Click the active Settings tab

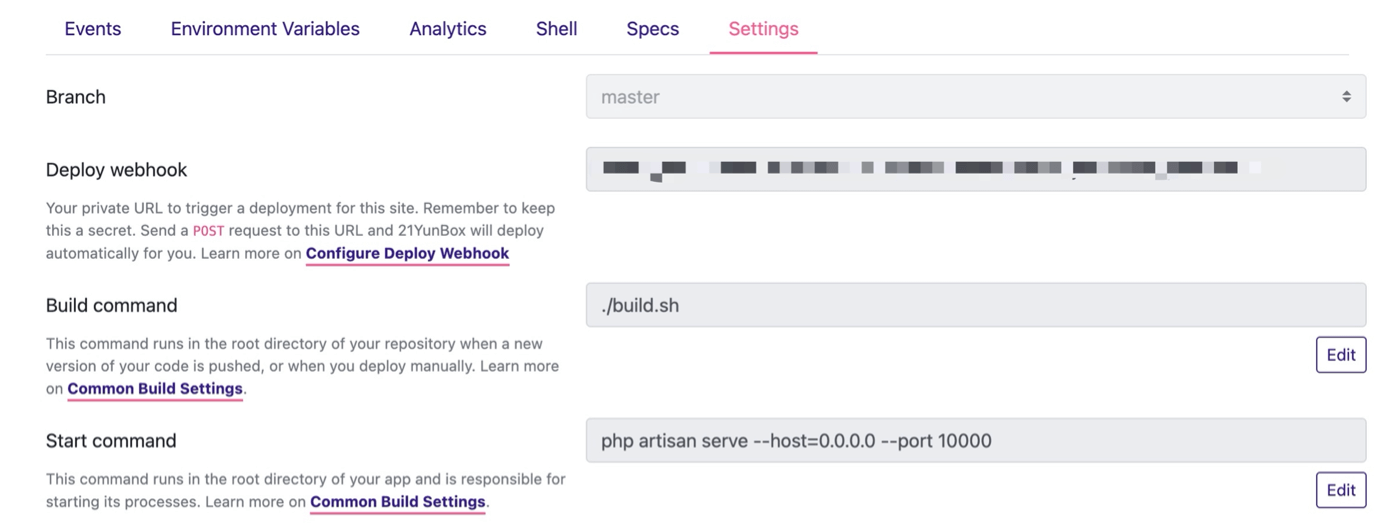[763, 29]
